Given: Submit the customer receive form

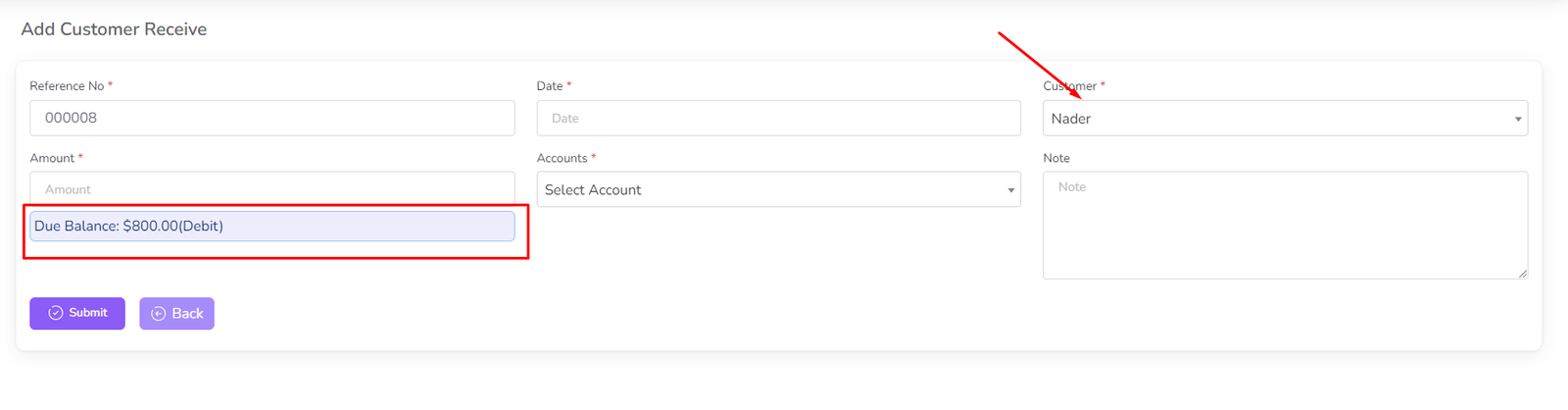Looking at the screenshot, I should [77, 313].
